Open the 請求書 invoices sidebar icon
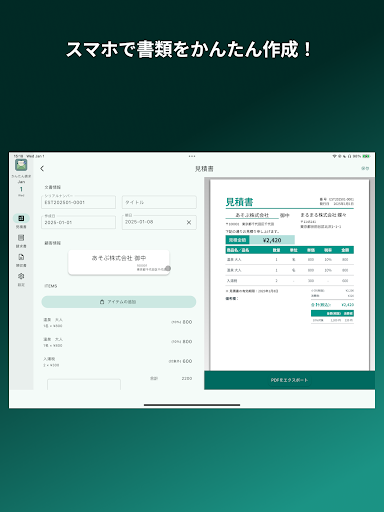The image size is (384, 512). (x=21, y=238)
